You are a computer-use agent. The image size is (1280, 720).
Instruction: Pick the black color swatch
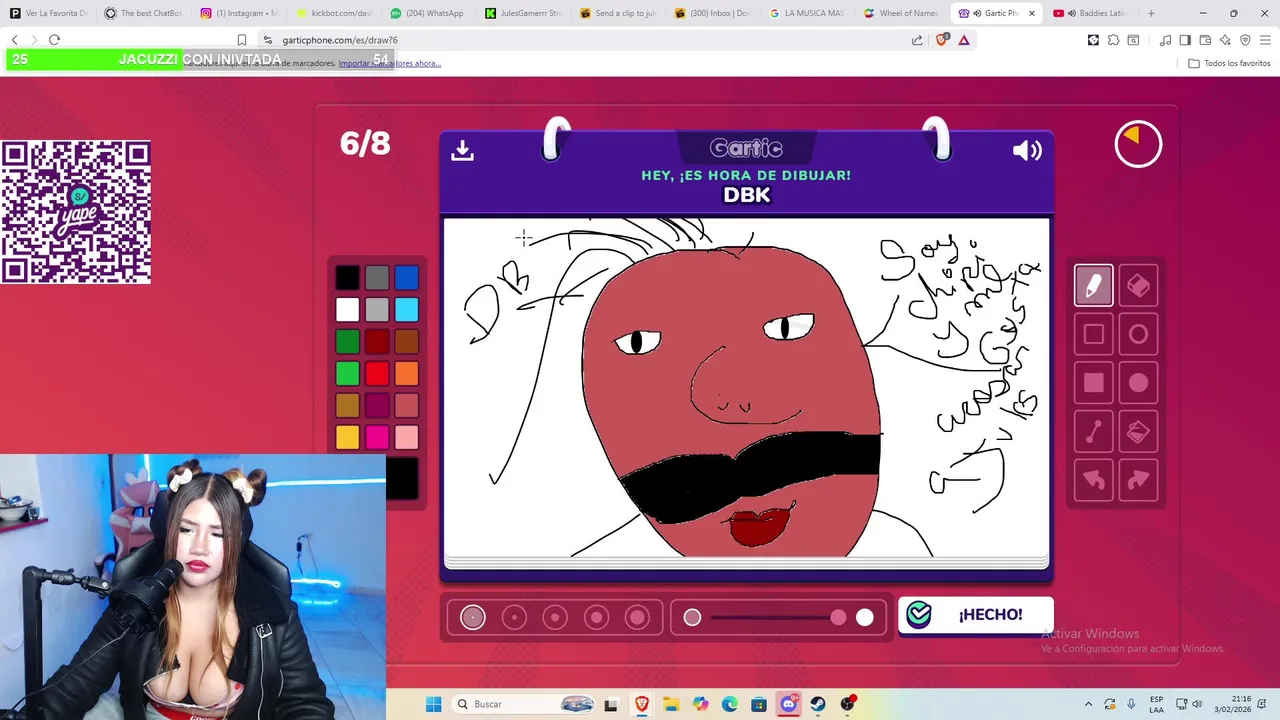pyautogui.click(x=347, y=278)
